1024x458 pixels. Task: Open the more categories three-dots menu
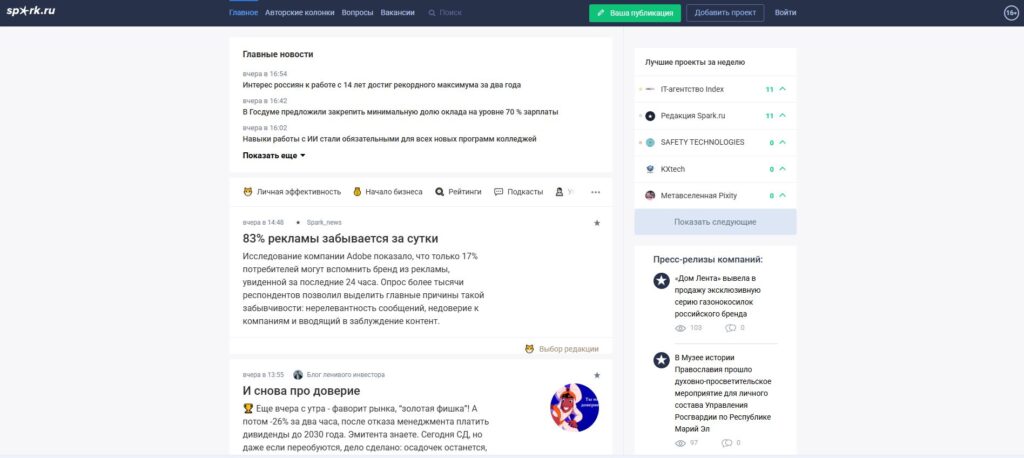tap(596, 192)
